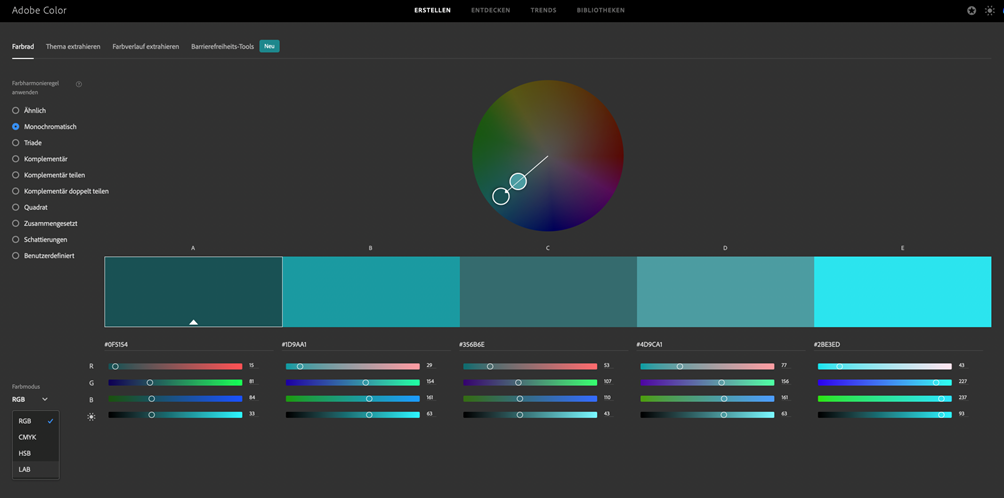1004x498 pixels.
Task: Go to BIBLIOTHEKEN in the top navigation
Action: coord(600,10)
